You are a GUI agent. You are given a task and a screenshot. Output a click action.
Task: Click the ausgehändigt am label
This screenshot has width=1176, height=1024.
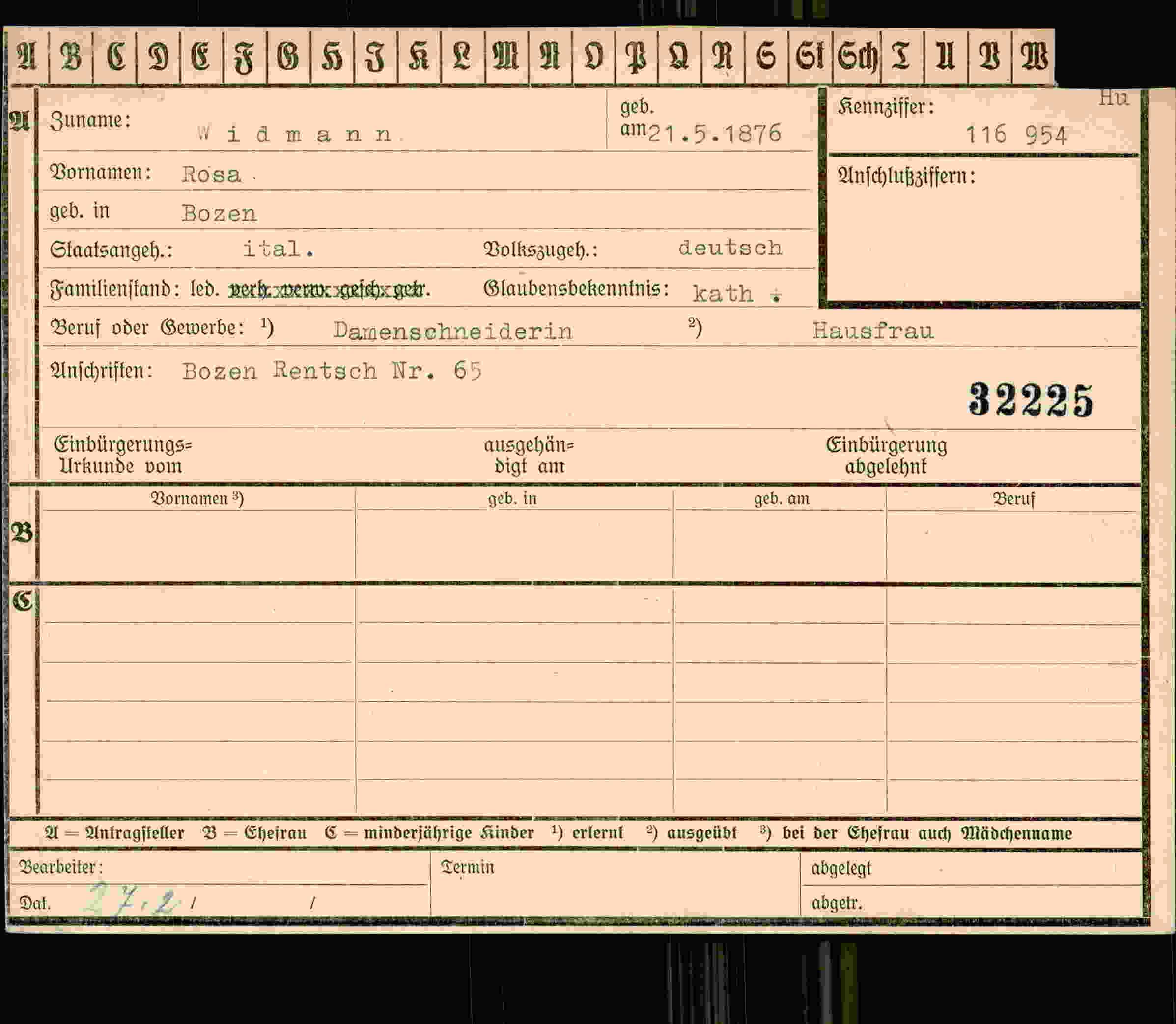[529, 455]
